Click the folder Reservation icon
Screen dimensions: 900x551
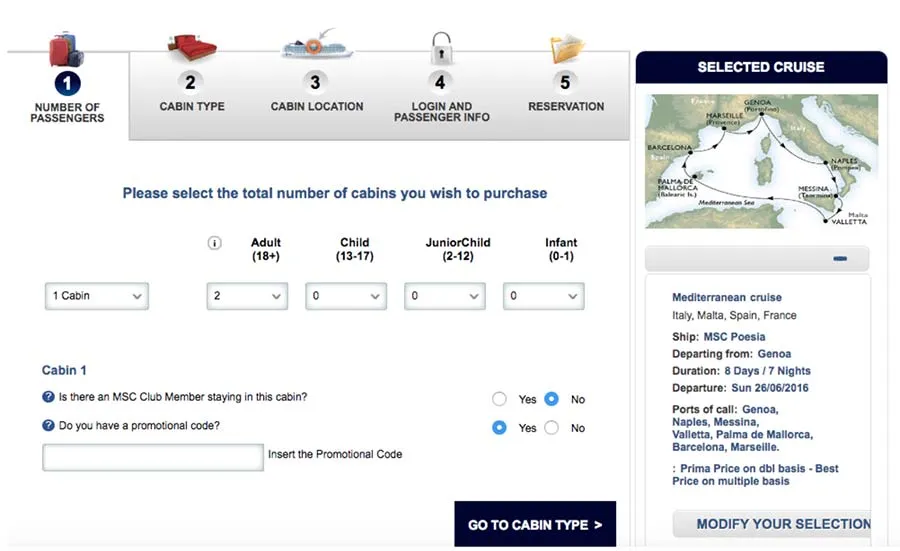point(566,48)
